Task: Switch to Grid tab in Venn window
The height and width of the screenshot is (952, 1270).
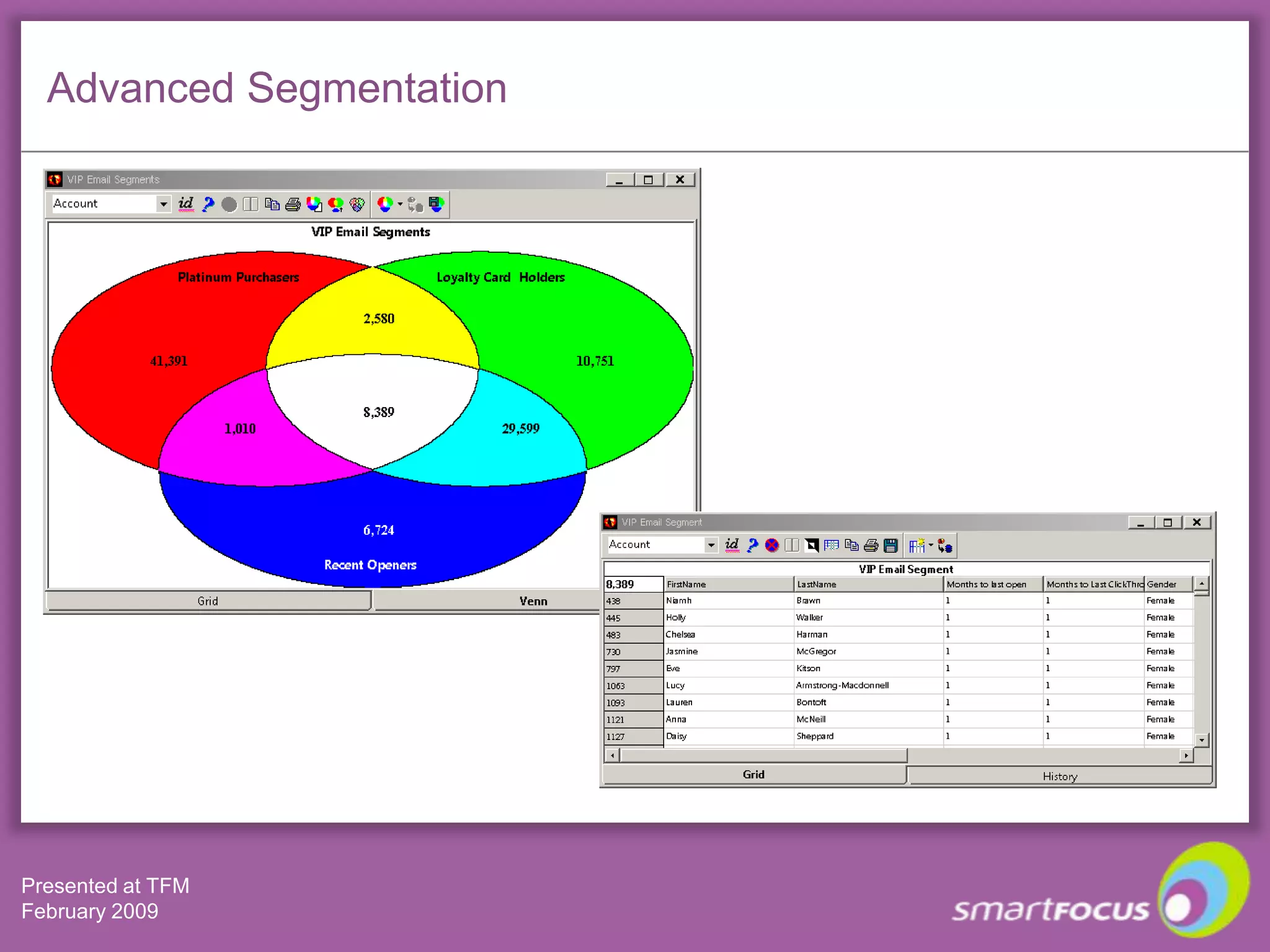Action: [x=208, y=601]
